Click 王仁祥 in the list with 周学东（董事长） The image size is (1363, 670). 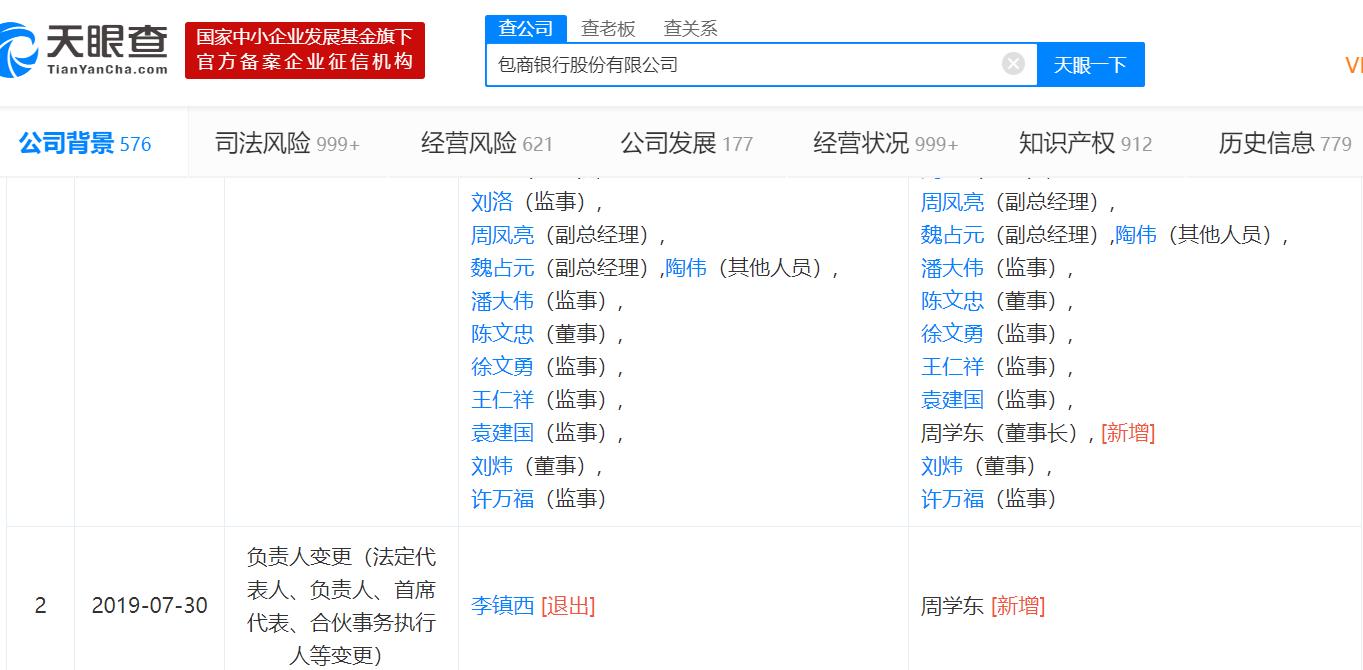(953, 367)
